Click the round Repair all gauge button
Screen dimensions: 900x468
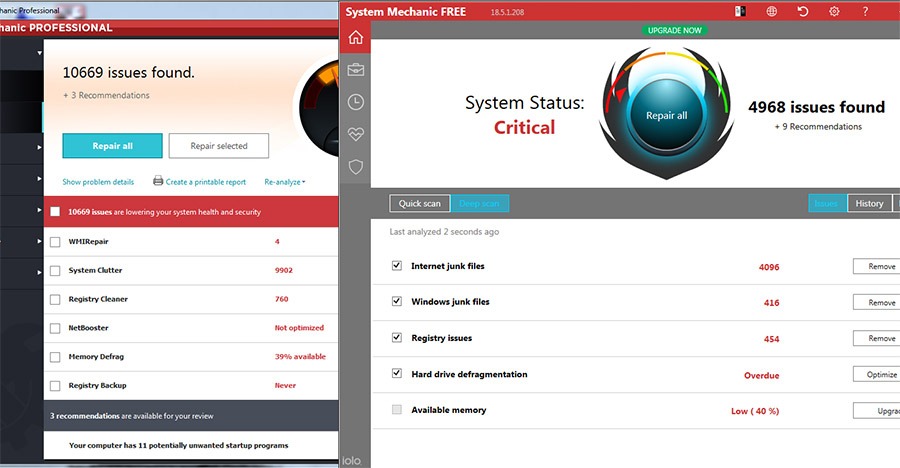[x=666, y=115]
